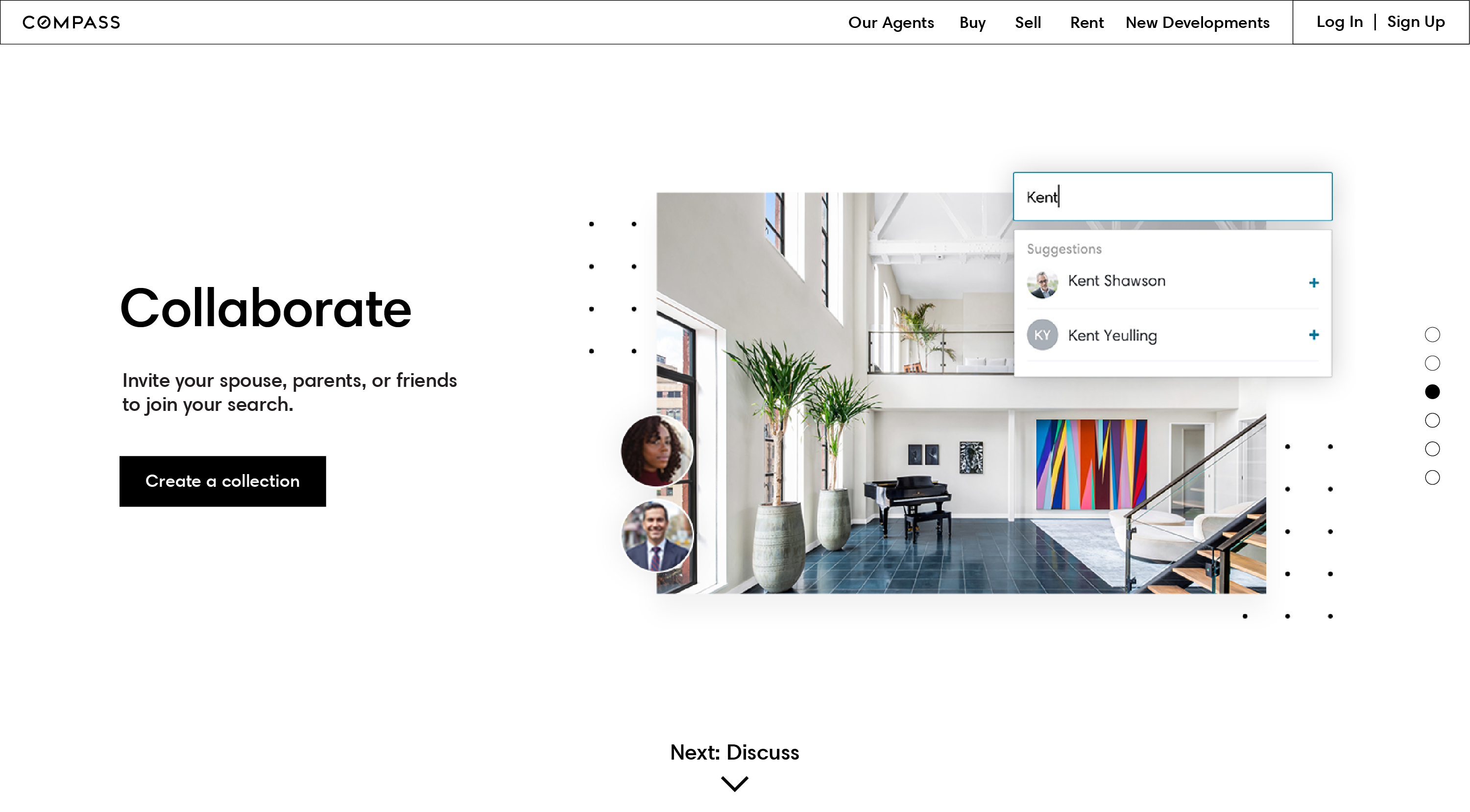The image size is (1470, 812).
Task: Jump to the second section dot
Action: (1432, 363)
